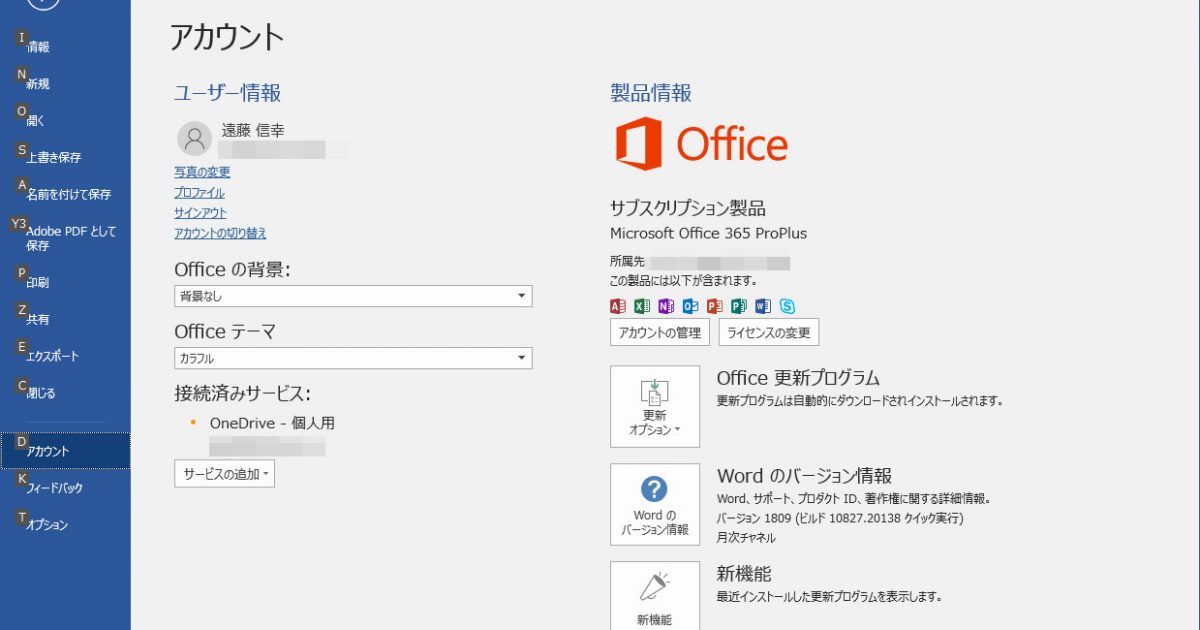The image size is (1200, 630).
Task: Click the ライセンスの変更 button
Action: (x=769, y=333)
